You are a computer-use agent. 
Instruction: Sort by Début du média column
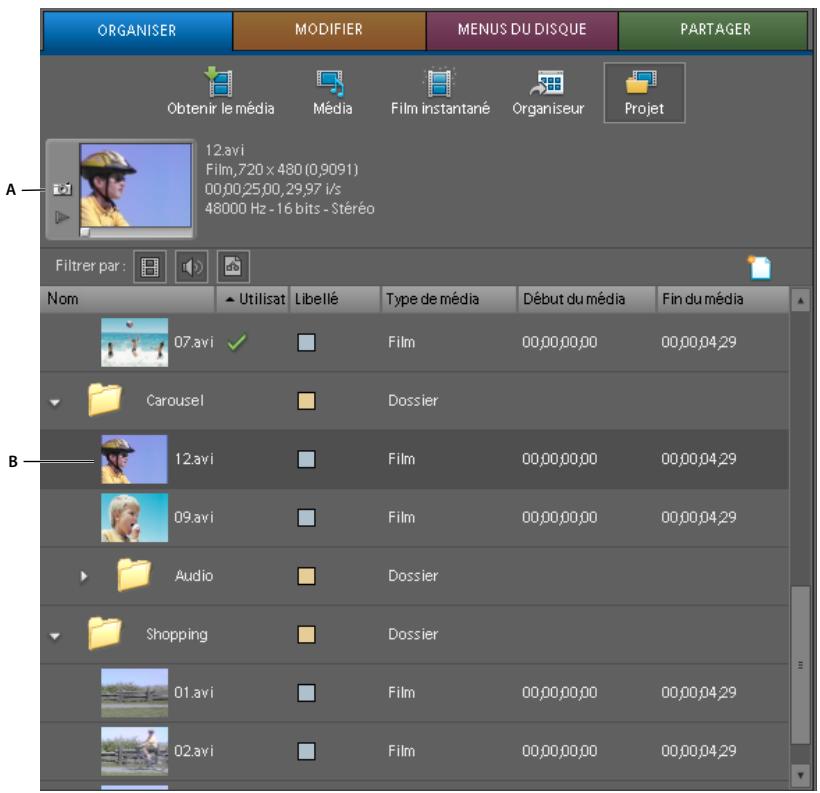tap(587, 299)
